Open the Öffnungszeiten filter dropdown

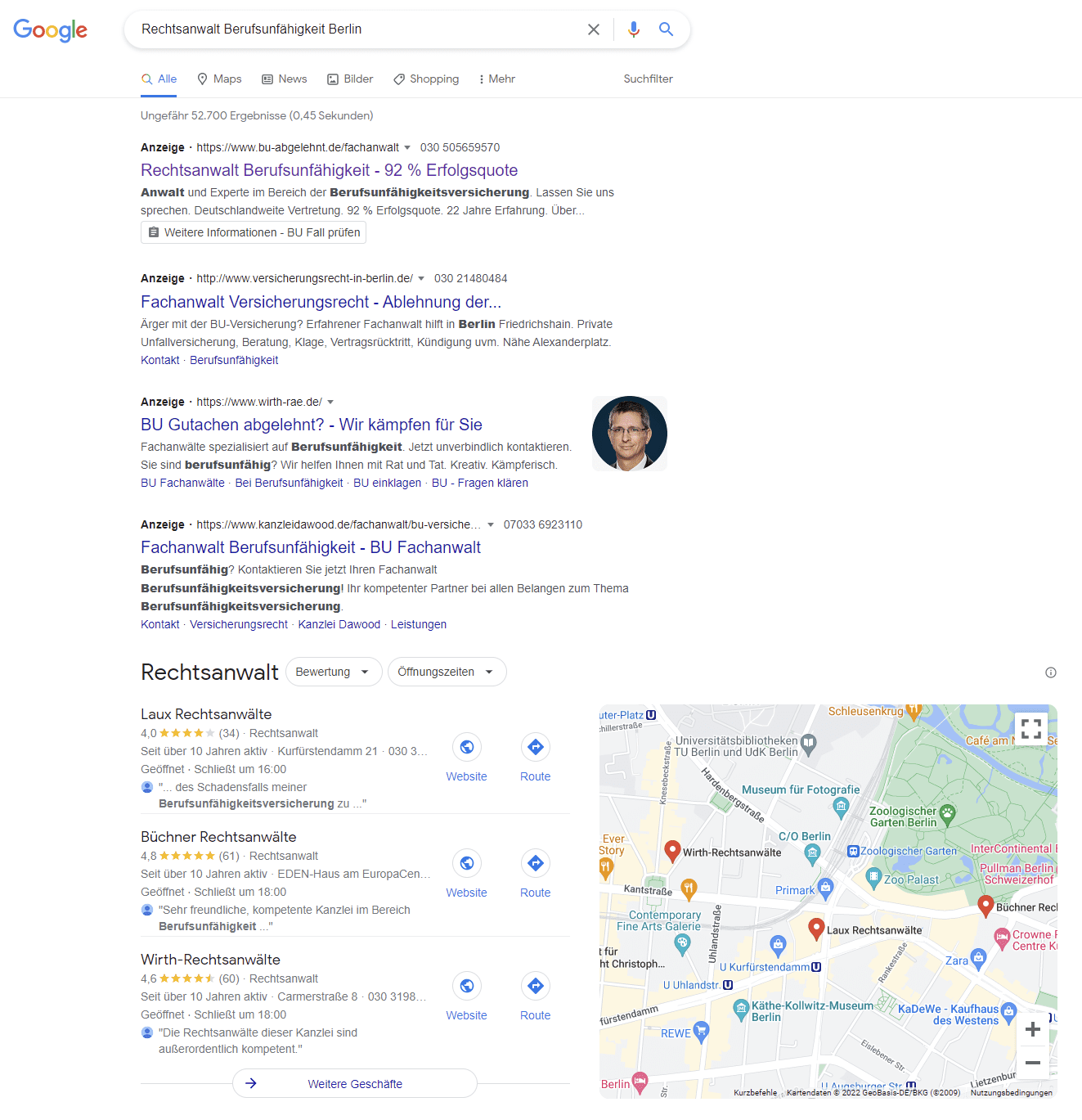pos(447,672)
